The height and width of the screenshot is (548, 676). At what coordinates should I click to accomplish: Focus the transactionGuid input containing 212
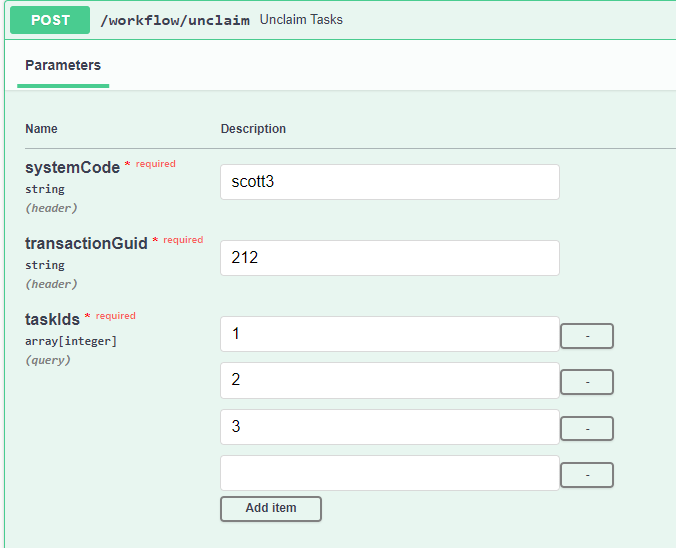coord(390,258)
